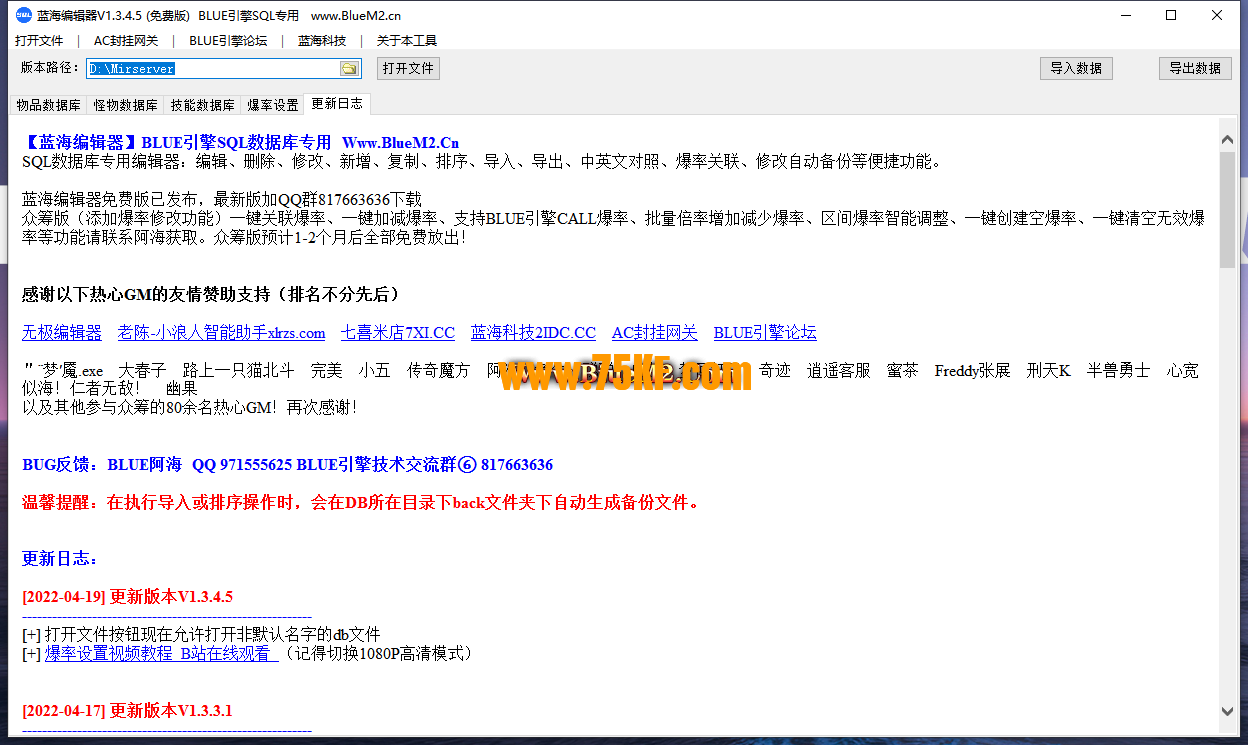Click the line about 打开非默认名字的db文件
The image size is (1248, 745).
(201, 635)
